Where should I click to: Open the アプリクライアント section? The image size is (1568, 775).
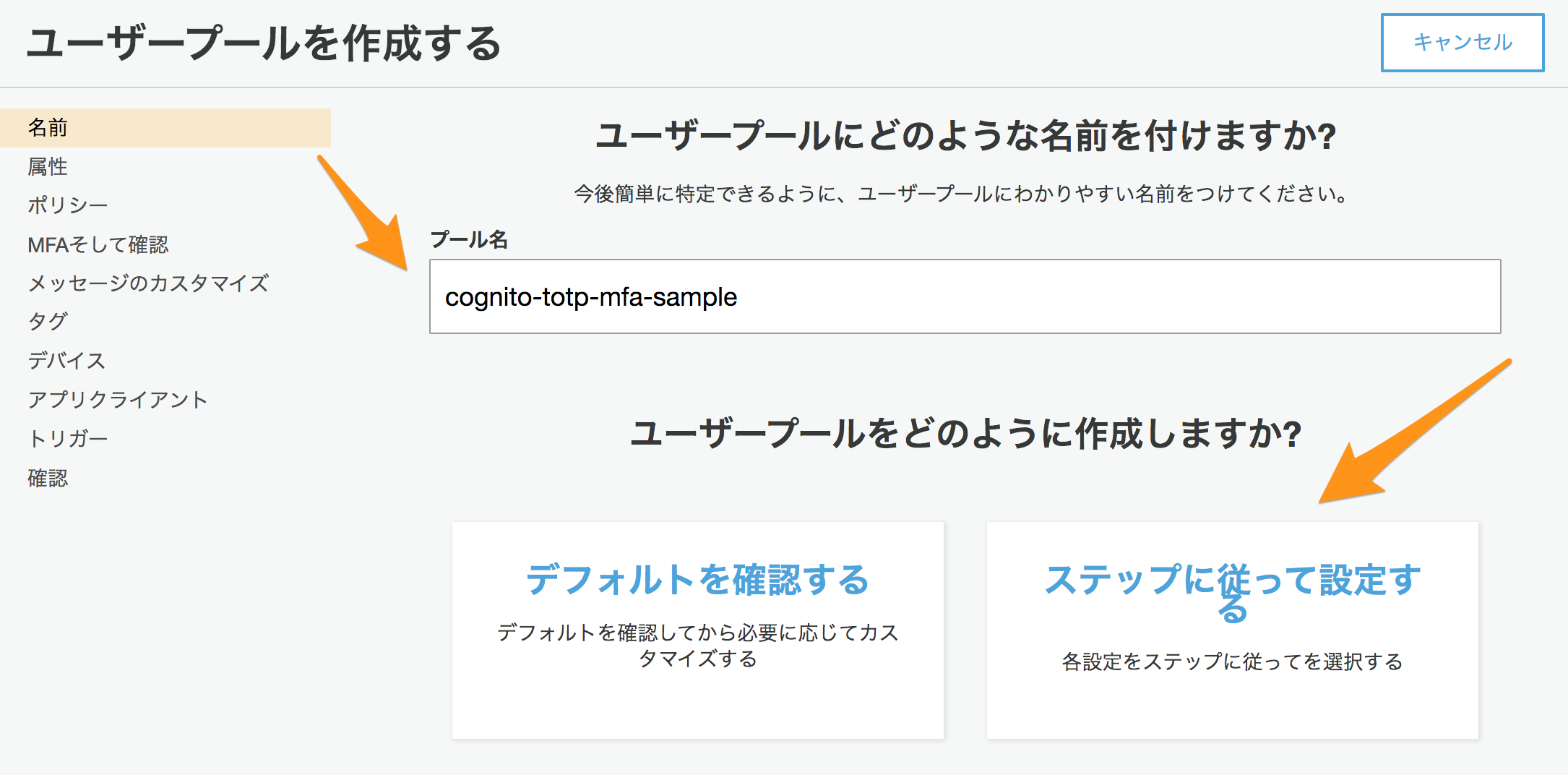click(x=118, y=398)
